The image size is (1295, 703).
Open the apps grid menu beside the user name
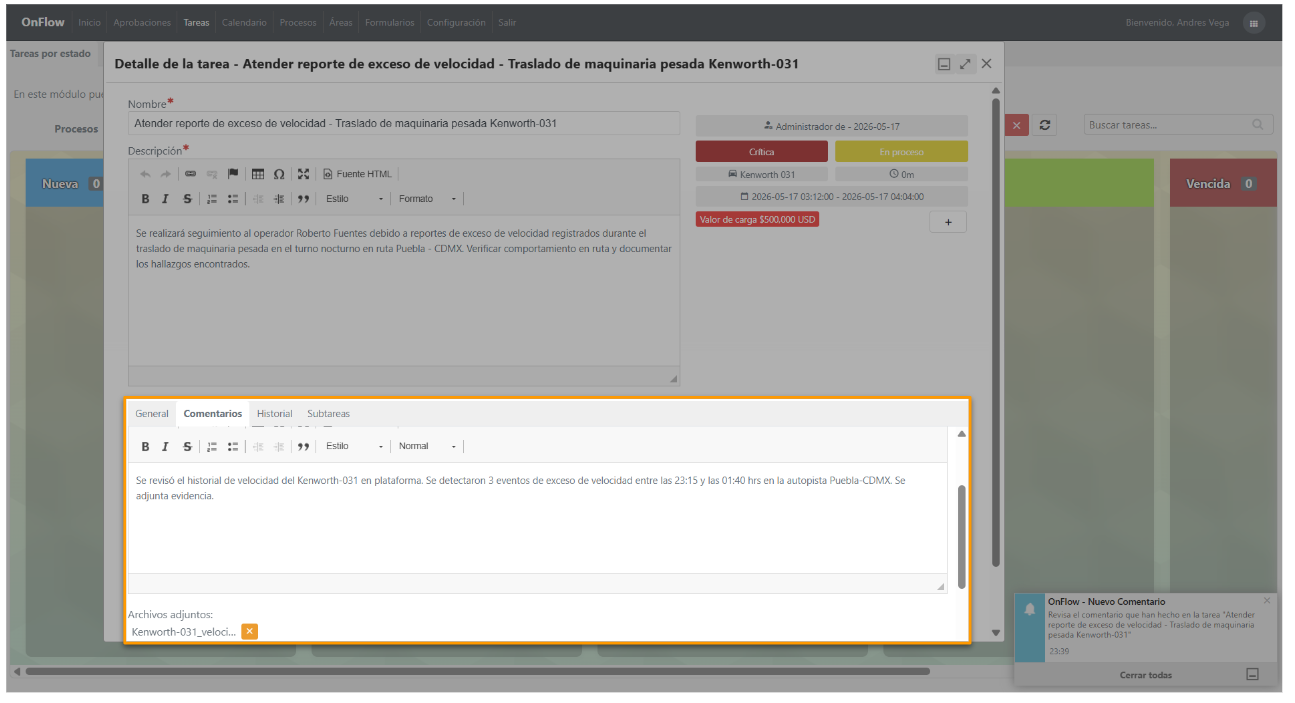pyautogui.click(x=1254, y=23)
